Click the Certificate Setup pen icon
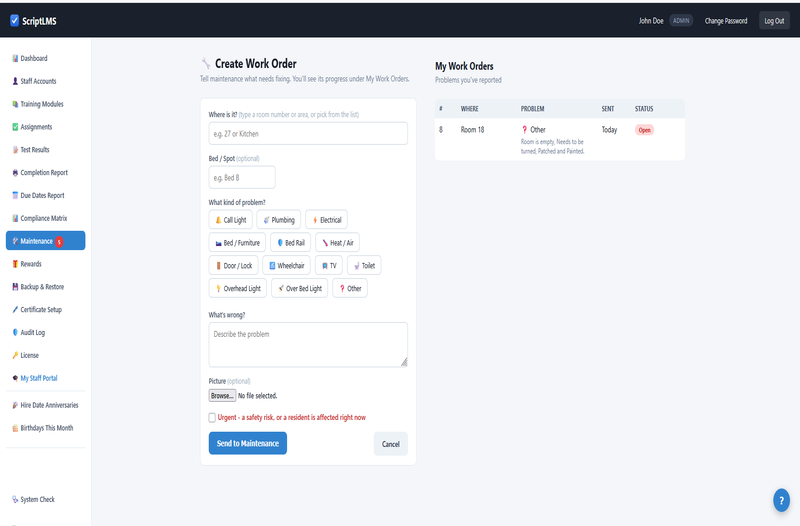The image size is (800, 526). coord(15,310)
